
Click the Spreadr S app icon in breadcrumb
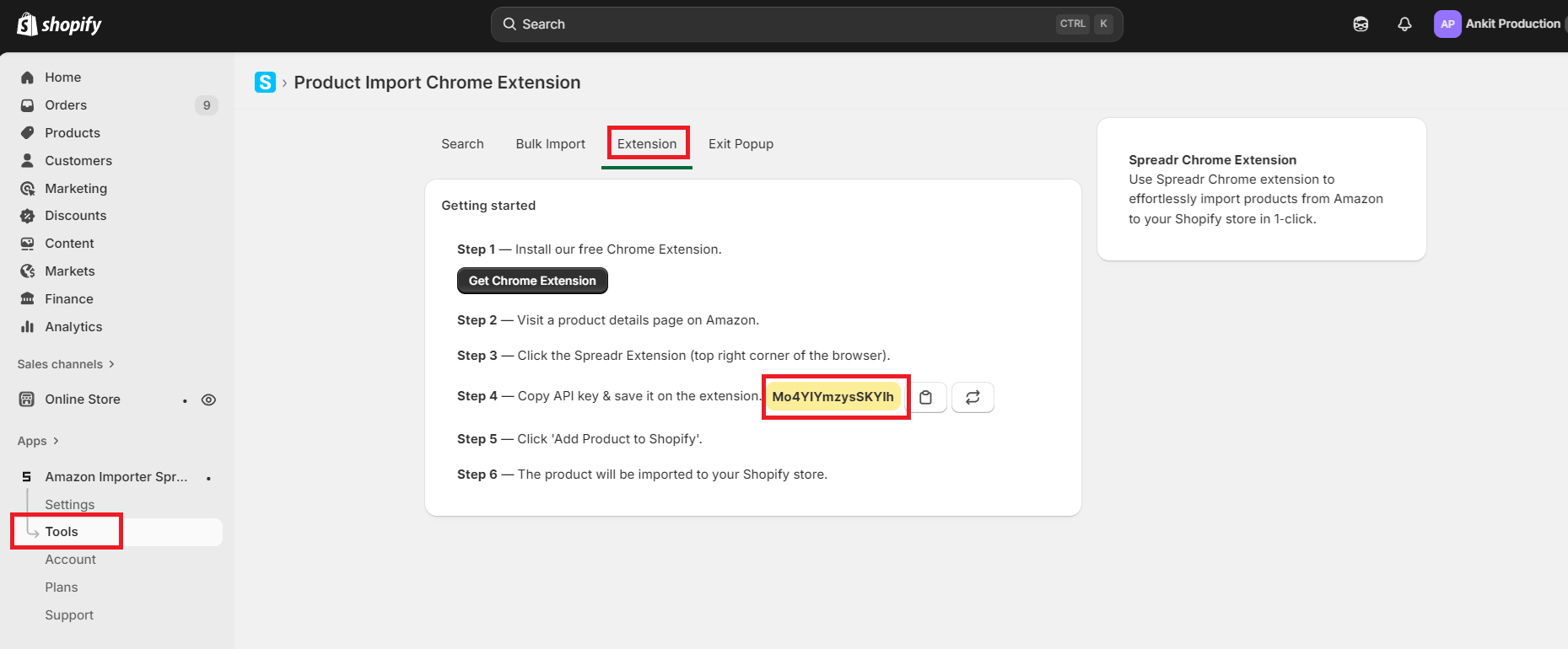[x=265, y=82]
